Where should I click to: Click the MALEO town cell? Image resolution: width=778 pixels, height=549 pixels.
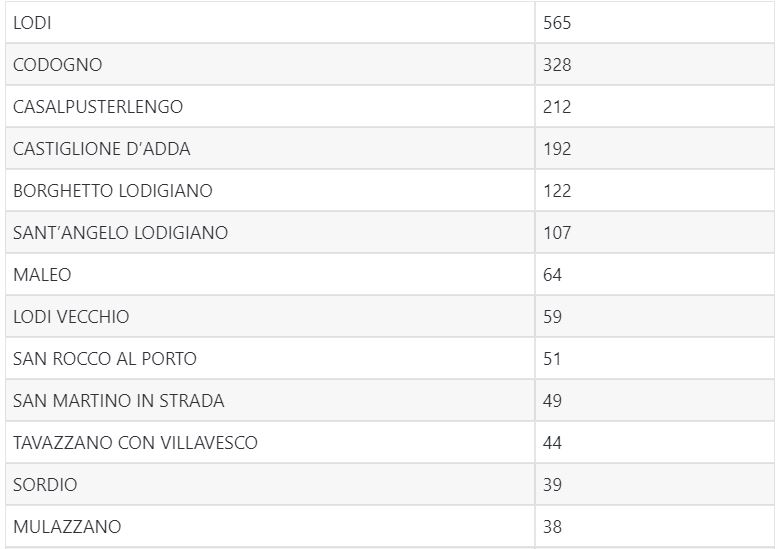coord(43,275)
